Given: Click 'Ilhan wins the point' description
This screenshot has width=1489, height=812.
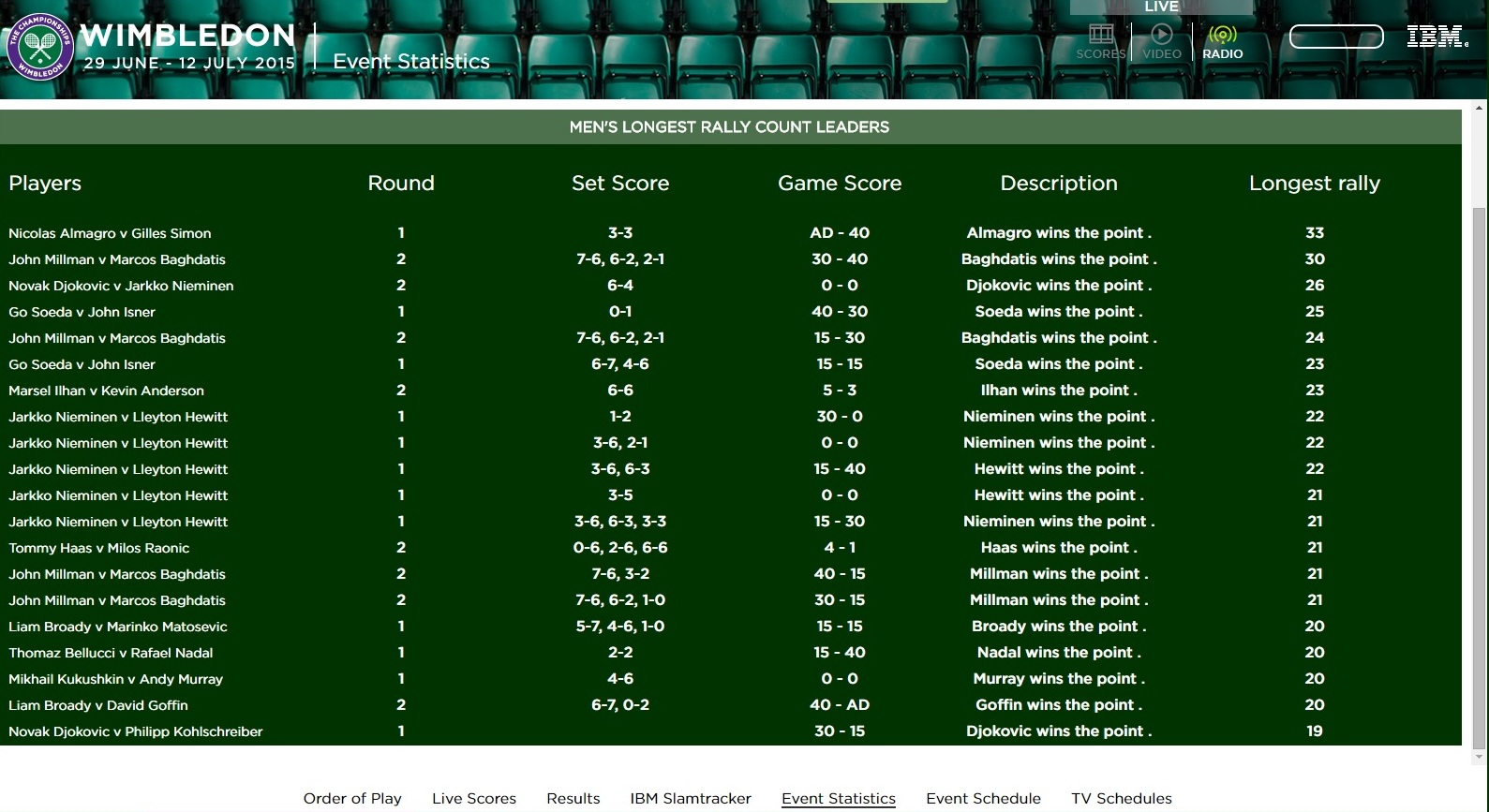Looking at the screenshot, I should coord(1059,391).
